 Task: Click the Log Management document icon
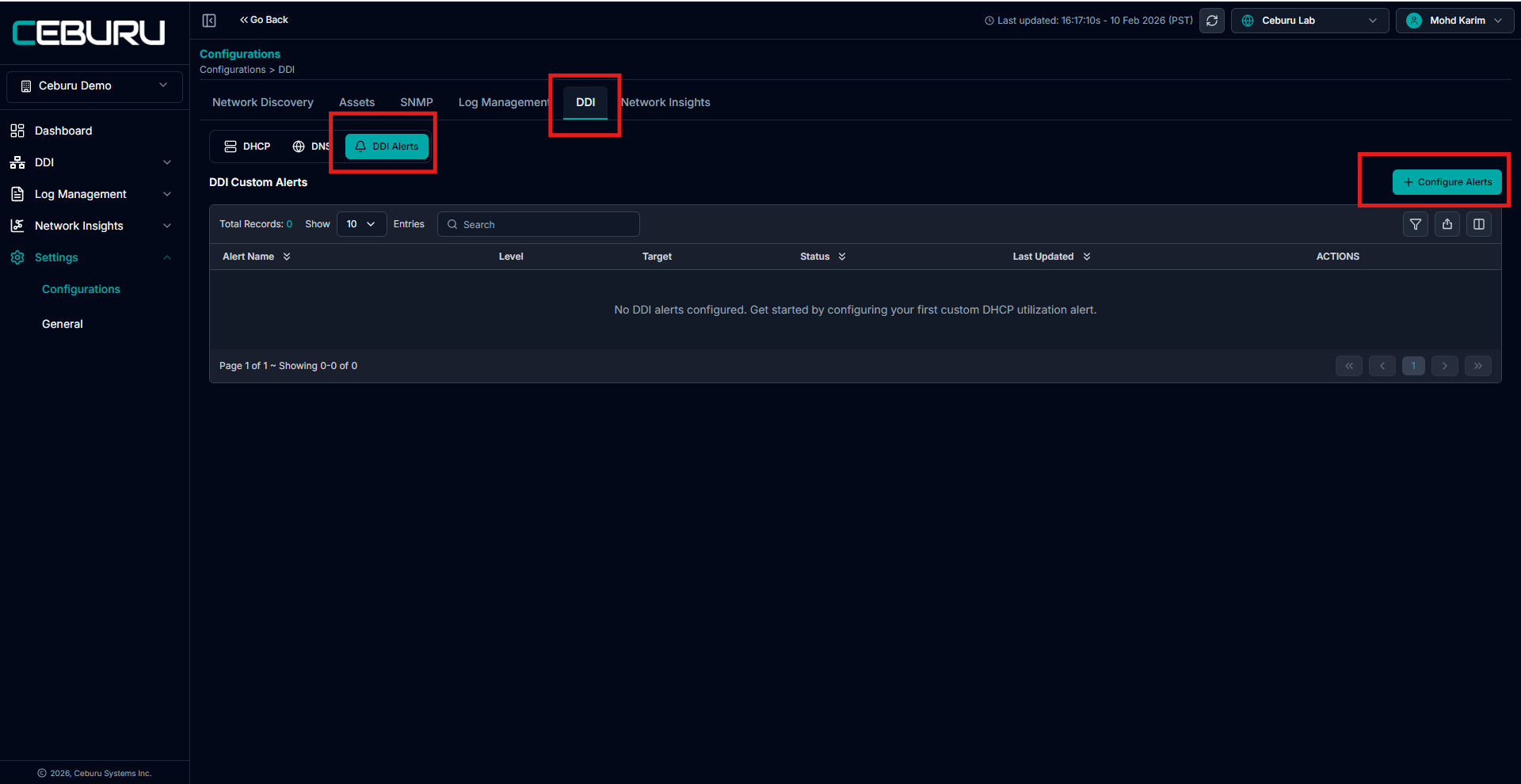click(x=17, y=194)
